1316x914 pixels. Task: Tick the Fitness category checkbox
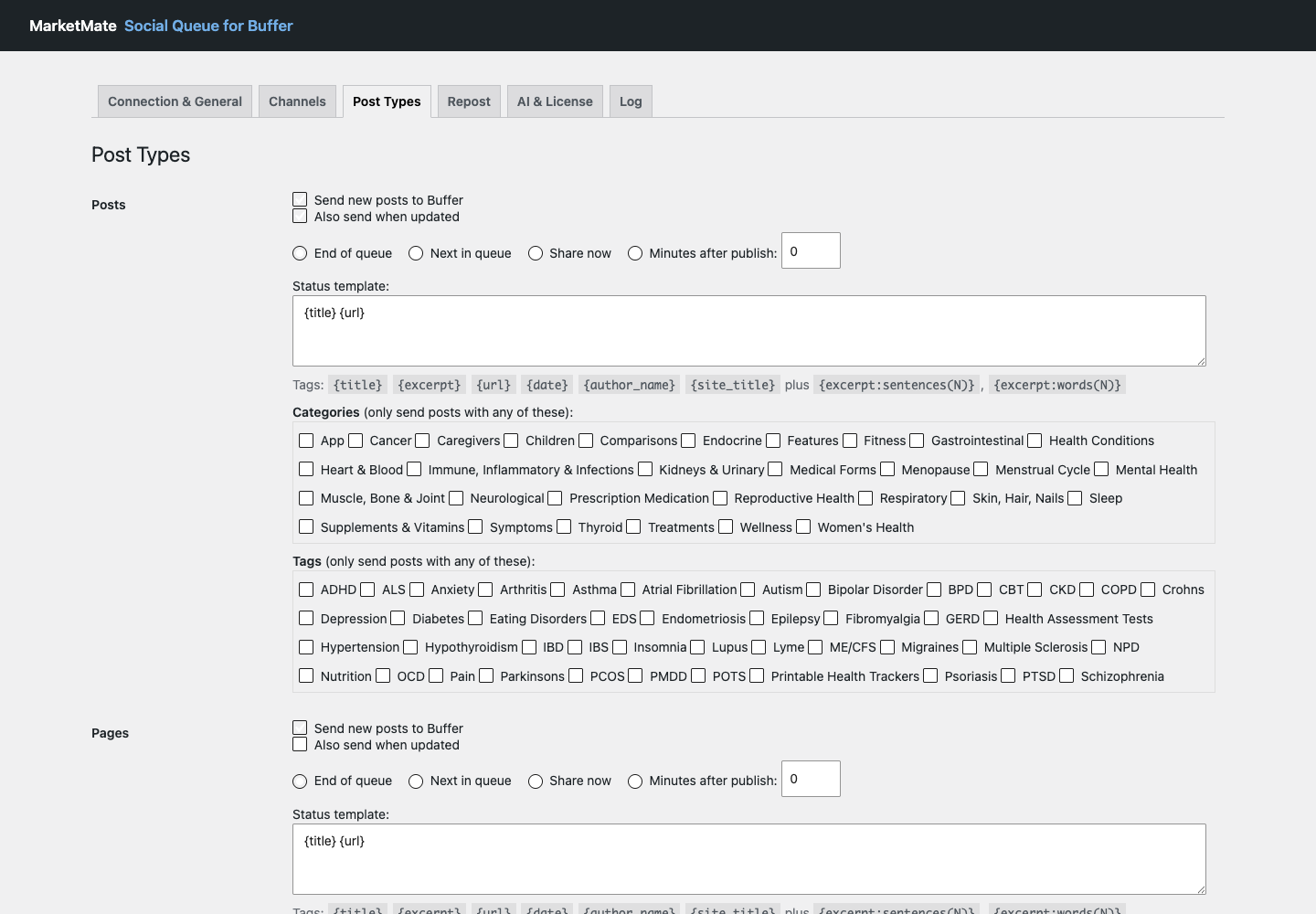pos(850,441)
